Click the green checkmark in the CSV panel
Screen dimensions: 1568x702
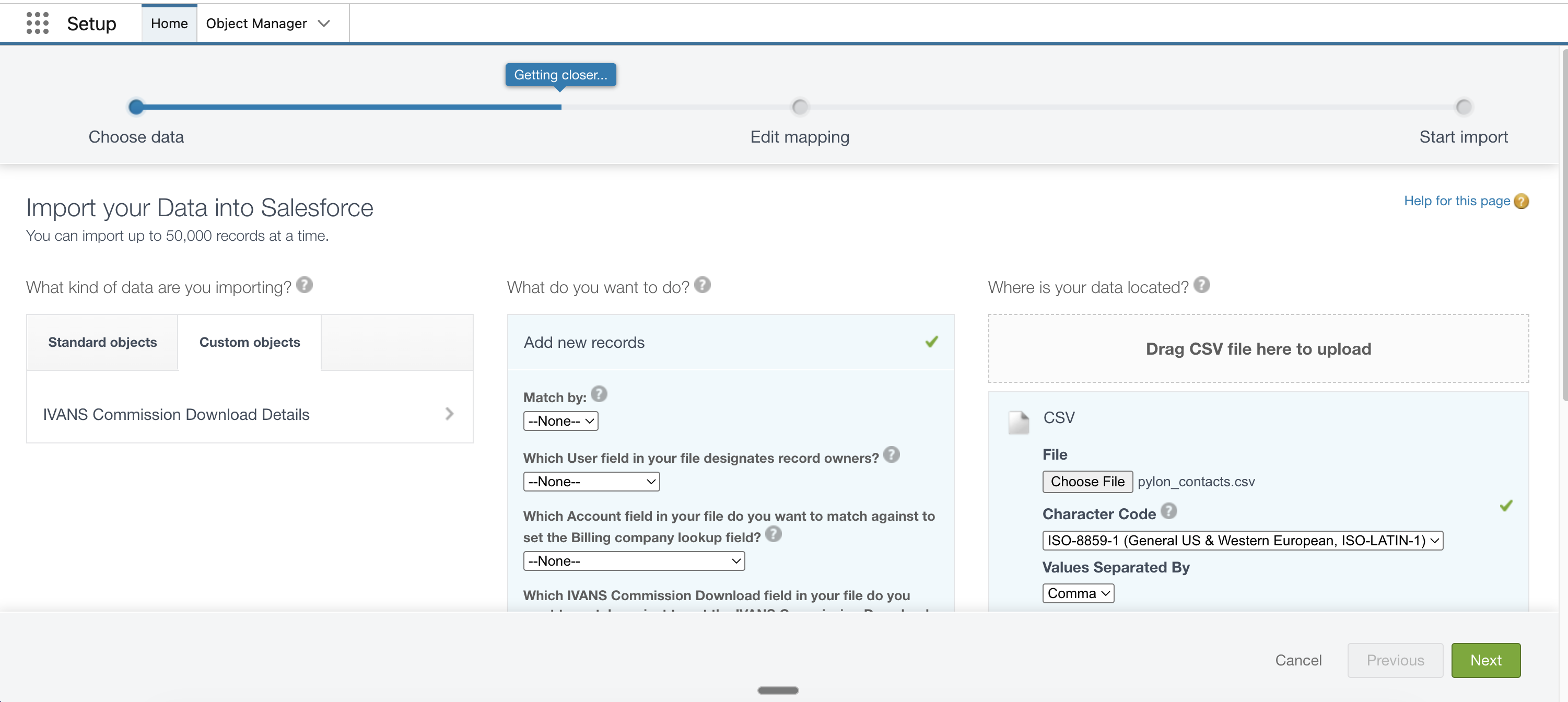click(x=1506, y=506)
